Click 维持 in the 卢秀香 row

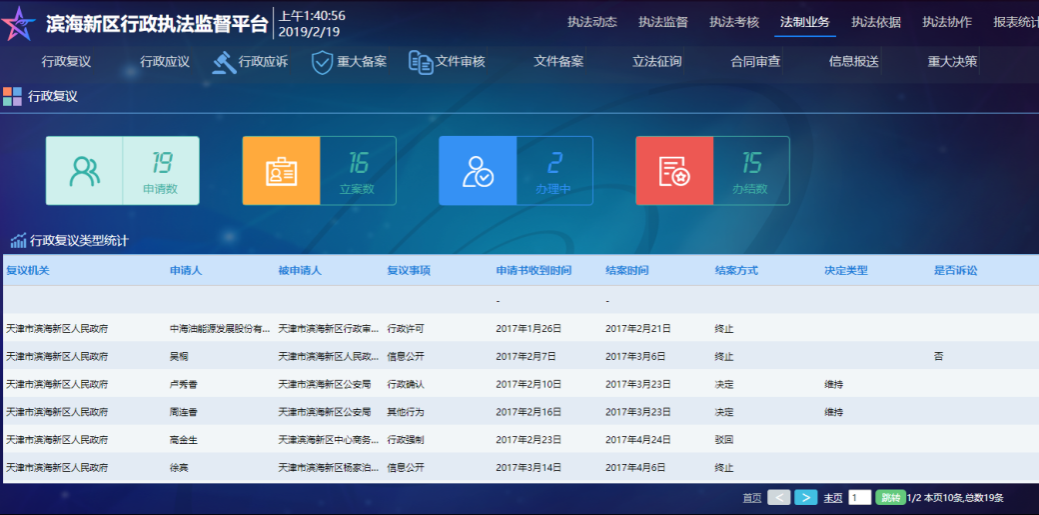point(834,384)
